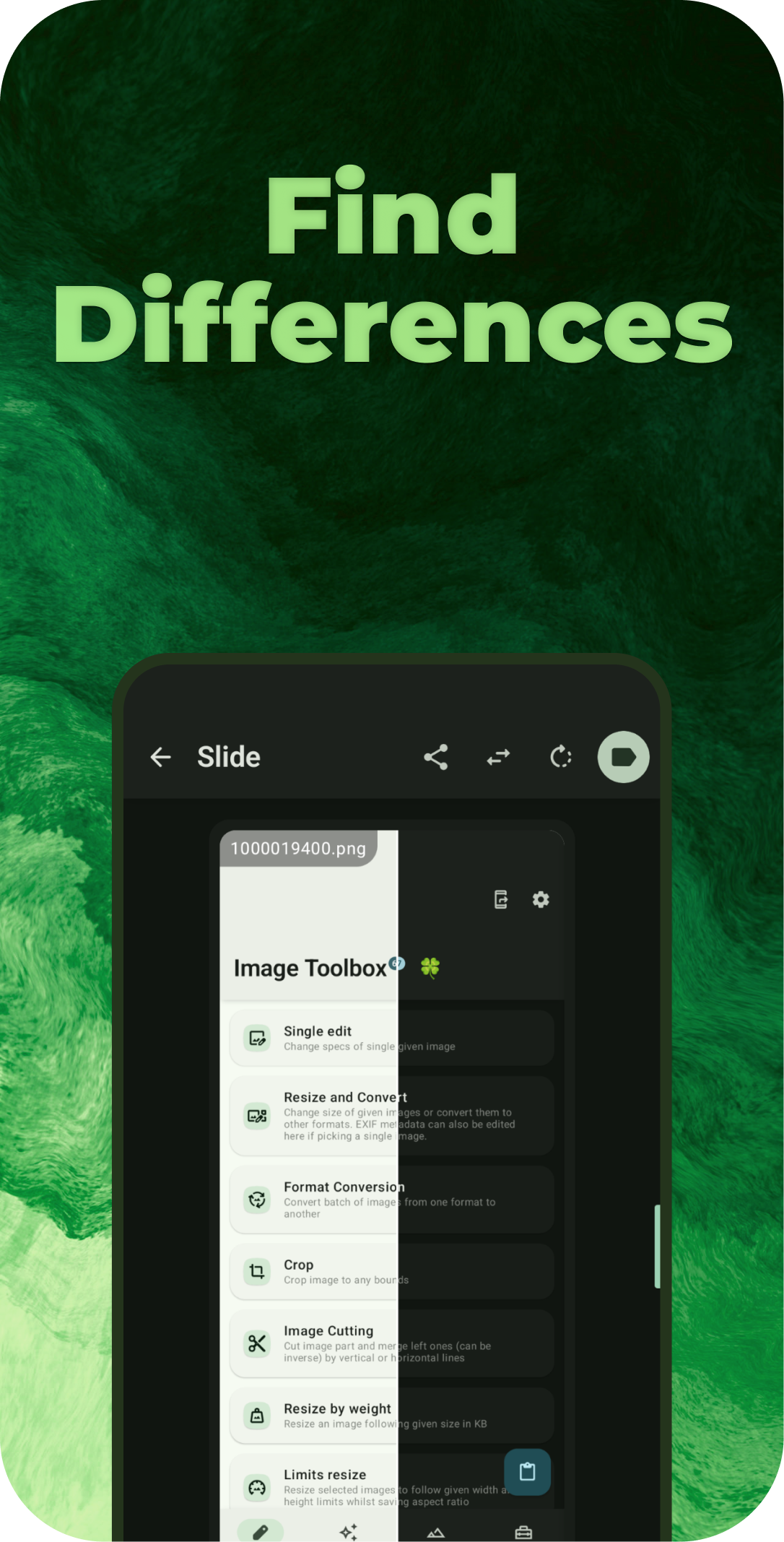
Task: Tap the rotate icon in the top bar
Action: point(561,757)
